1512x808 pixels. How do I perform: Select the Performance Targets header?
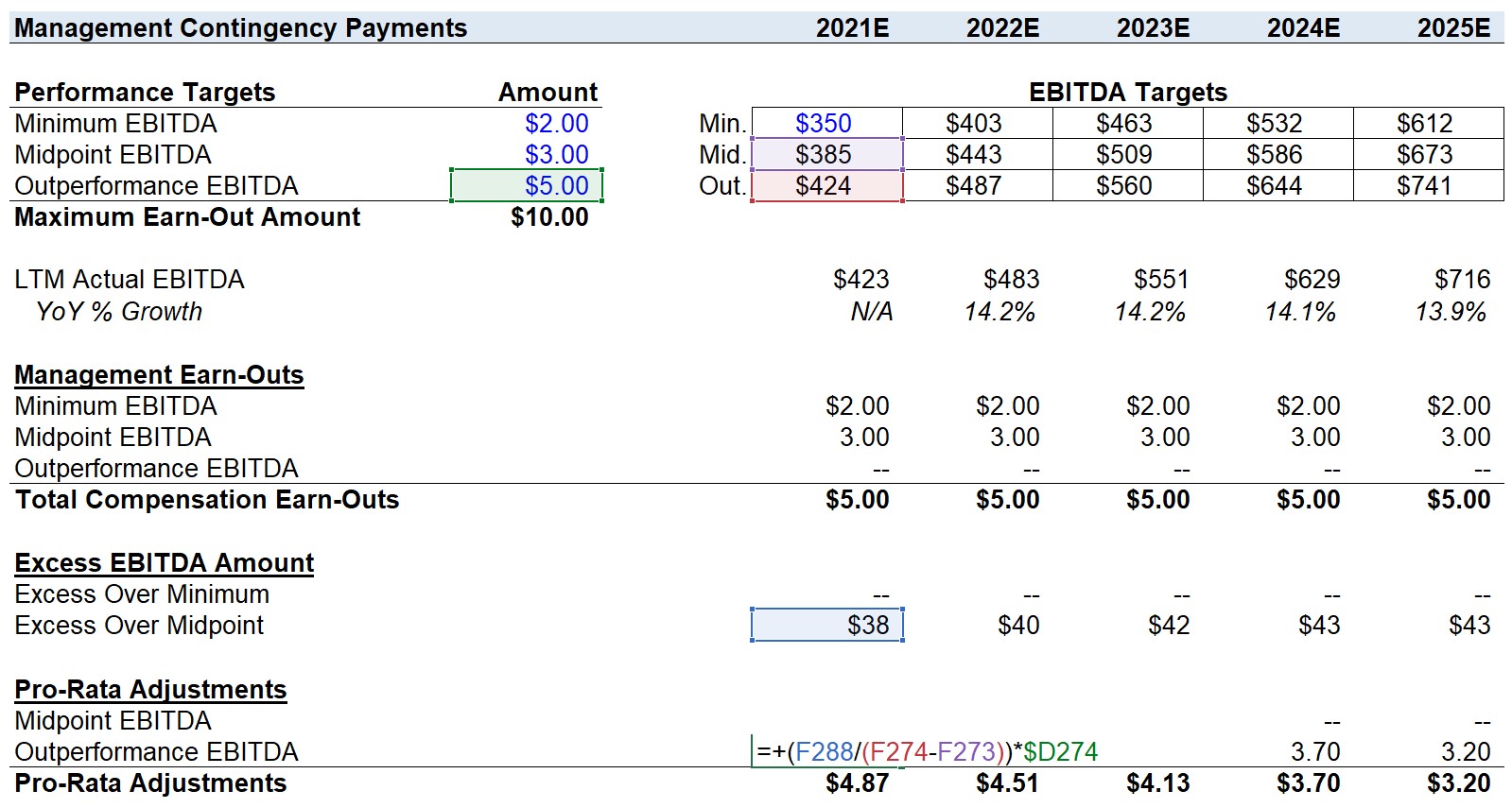[x=145, y=93]
